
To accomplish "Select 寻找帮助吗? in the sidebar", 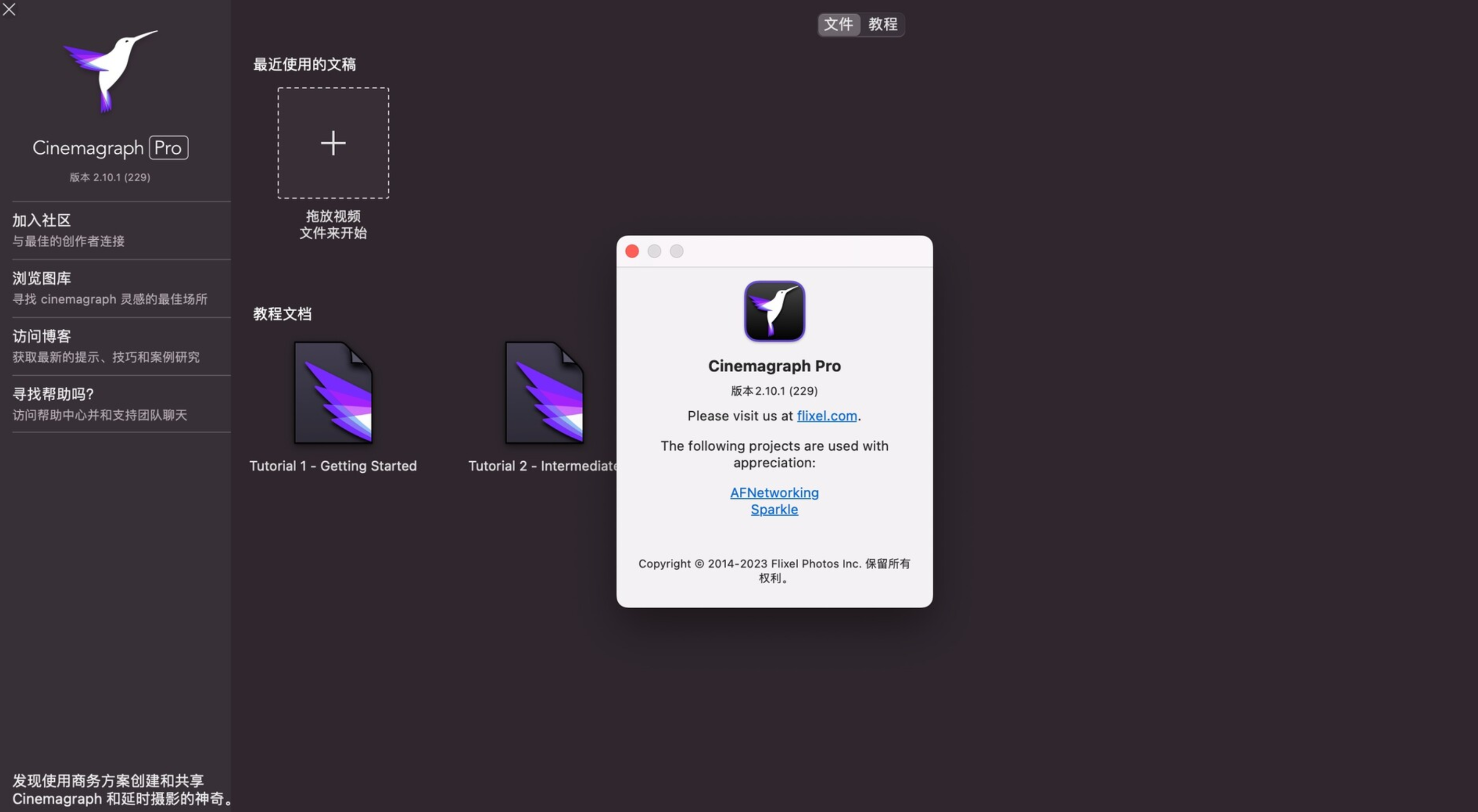I will click(121, 404).
